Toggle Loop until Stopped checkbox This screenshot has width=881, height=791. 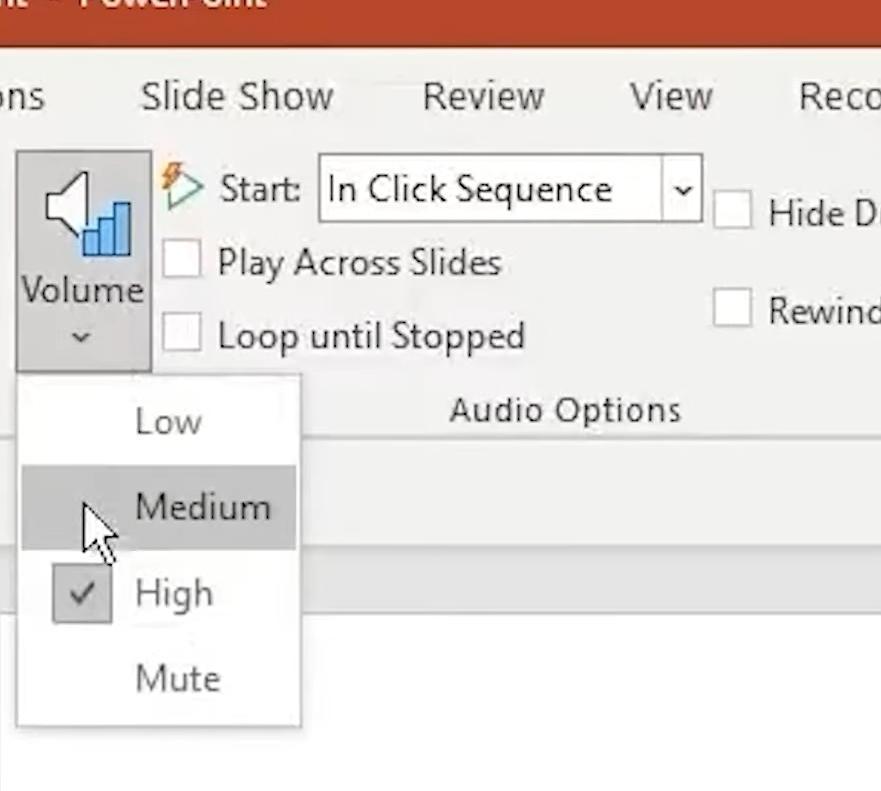point(182,332)
